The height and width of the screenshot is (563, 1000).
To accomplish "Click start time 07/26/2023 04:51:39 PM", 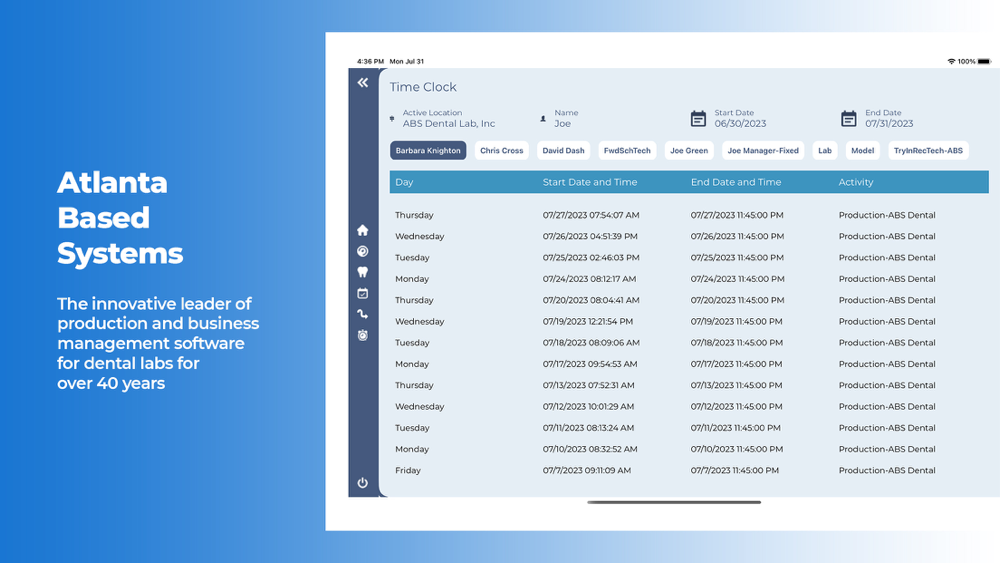I will pos(590,237).
